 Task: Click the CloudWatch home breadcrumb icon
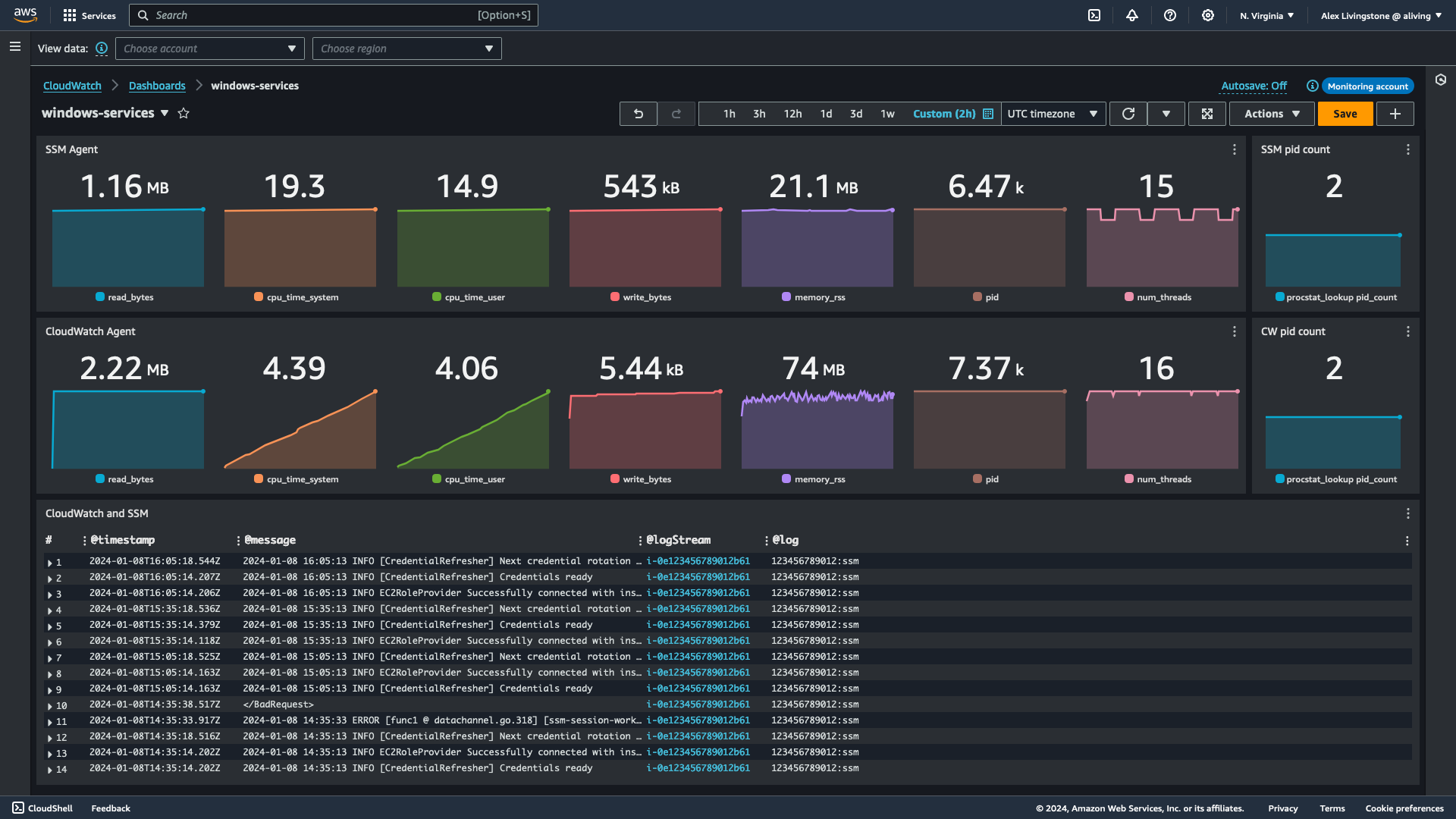pos(72,85)
